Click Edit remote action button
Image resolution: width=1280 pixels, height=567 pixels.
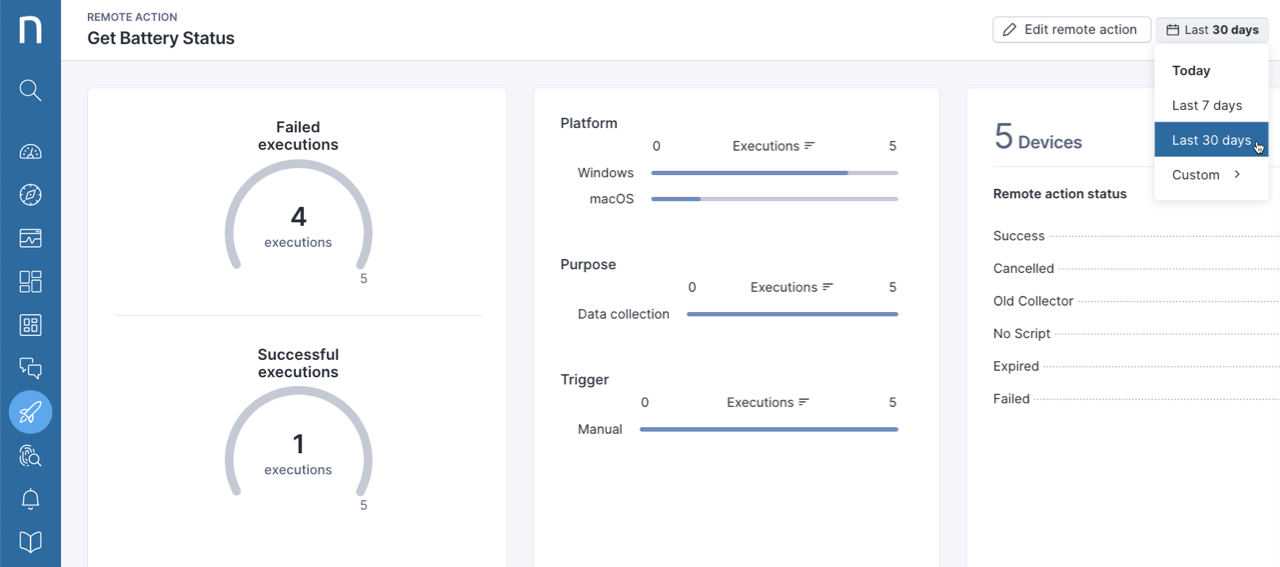1071,30
